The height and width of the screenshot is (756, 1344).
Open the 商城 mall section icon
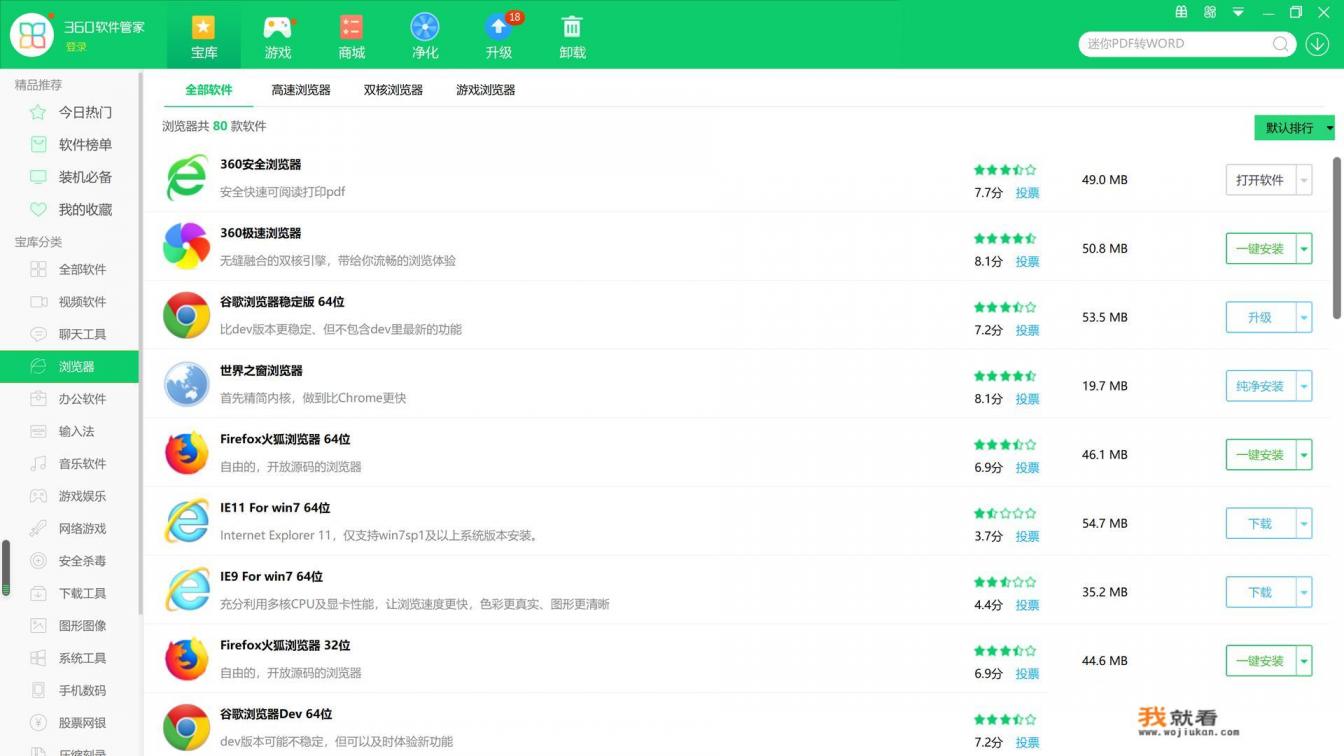click(x=351, y=28)
